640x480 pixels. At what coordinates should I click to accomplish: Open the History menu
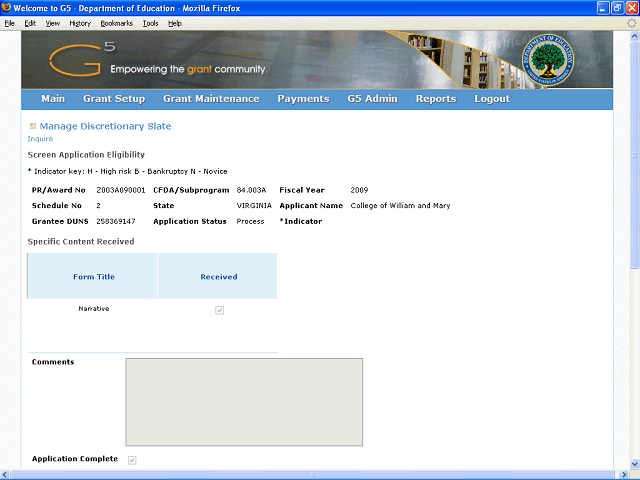(80, 23)
